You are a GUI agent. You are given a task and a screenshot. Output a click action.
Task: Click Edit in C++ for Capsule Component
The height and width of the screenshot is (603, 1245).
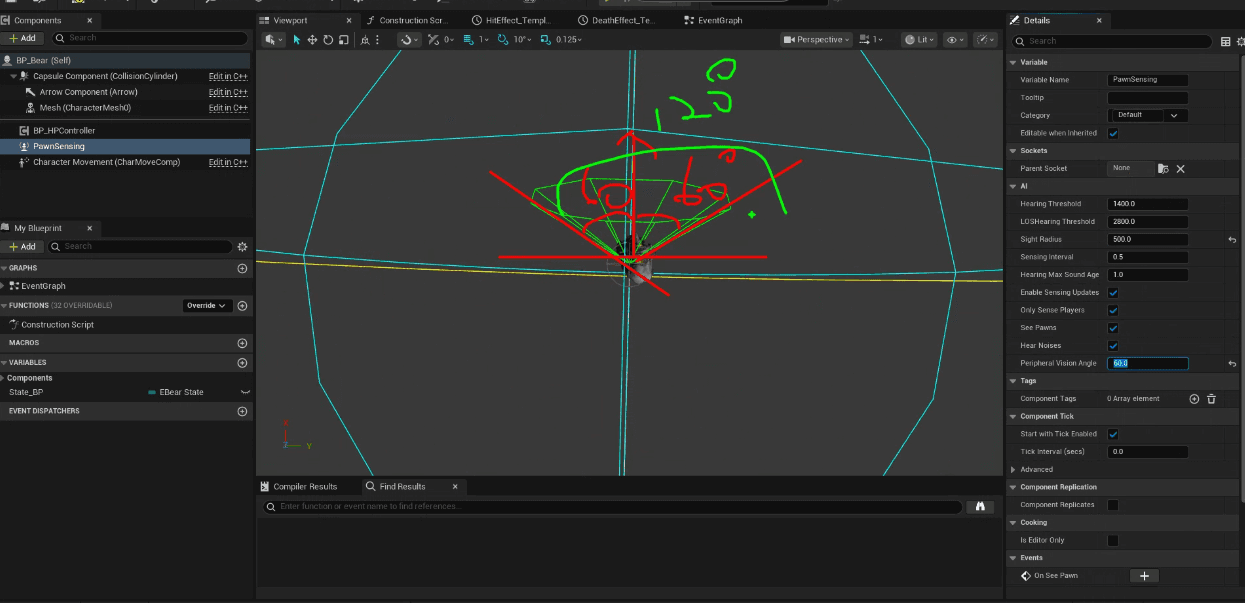(228, 76)
